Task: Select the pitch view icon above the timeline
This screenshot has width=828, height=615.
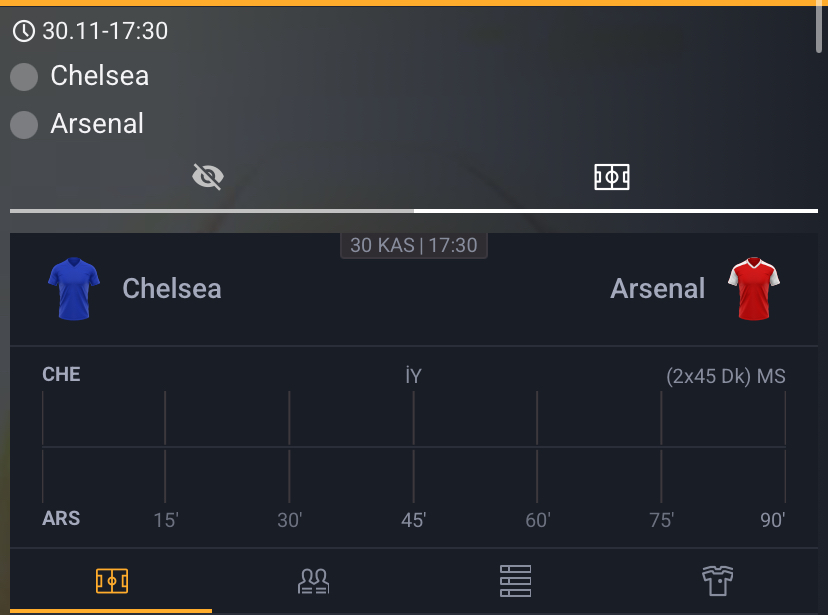Action: (612, 176)
